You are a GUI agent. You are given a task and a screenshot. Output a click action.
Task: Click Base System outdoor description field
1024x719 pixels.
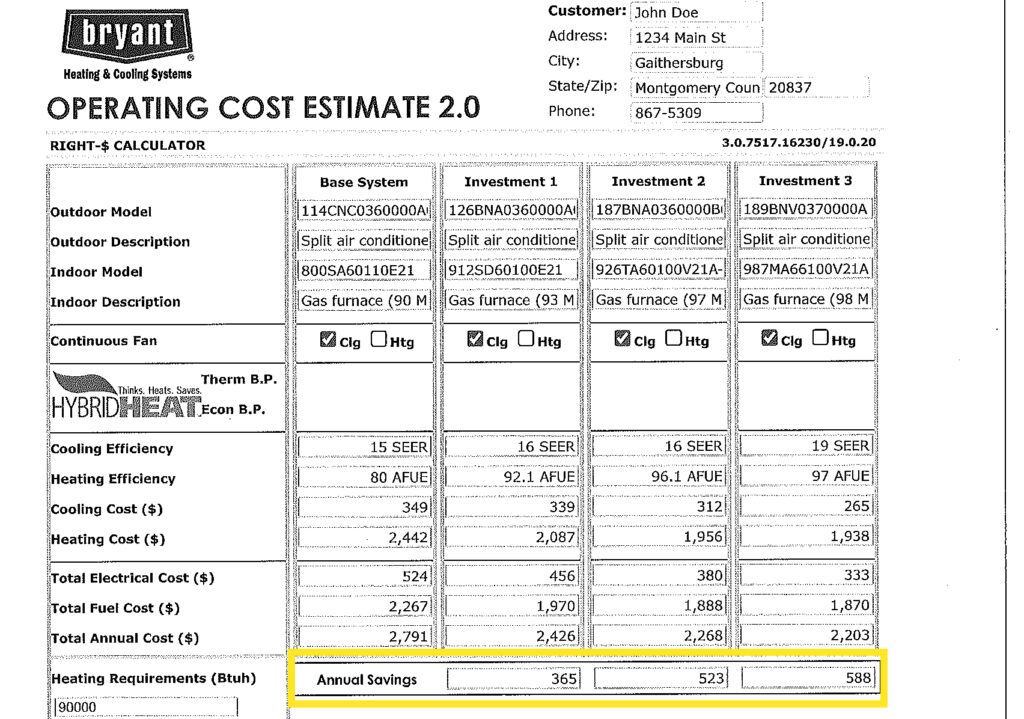364,240
